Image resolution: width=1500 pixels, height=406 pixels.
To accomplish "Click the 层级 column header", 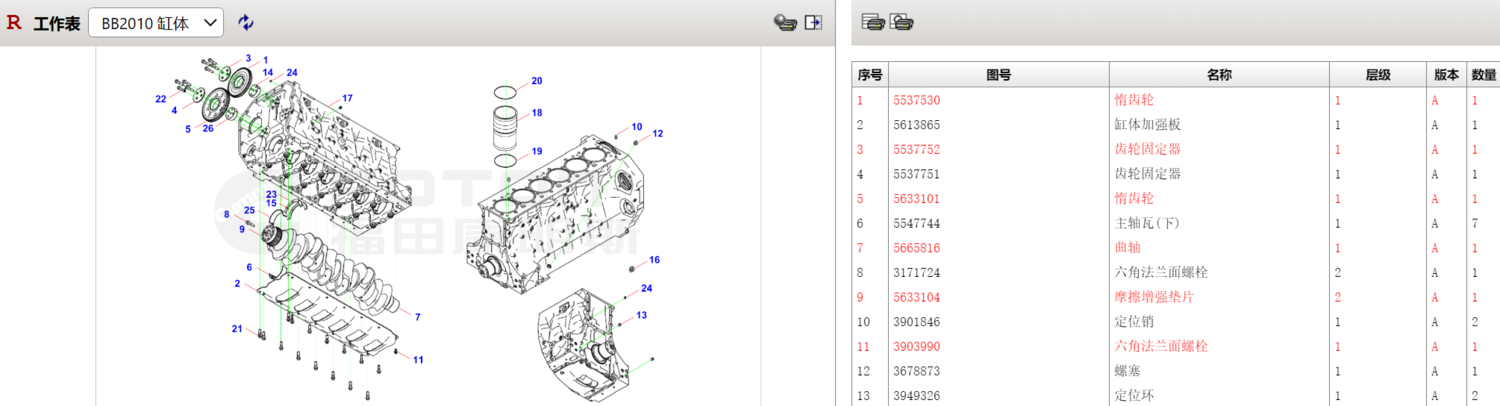I will pos(1378,75).
